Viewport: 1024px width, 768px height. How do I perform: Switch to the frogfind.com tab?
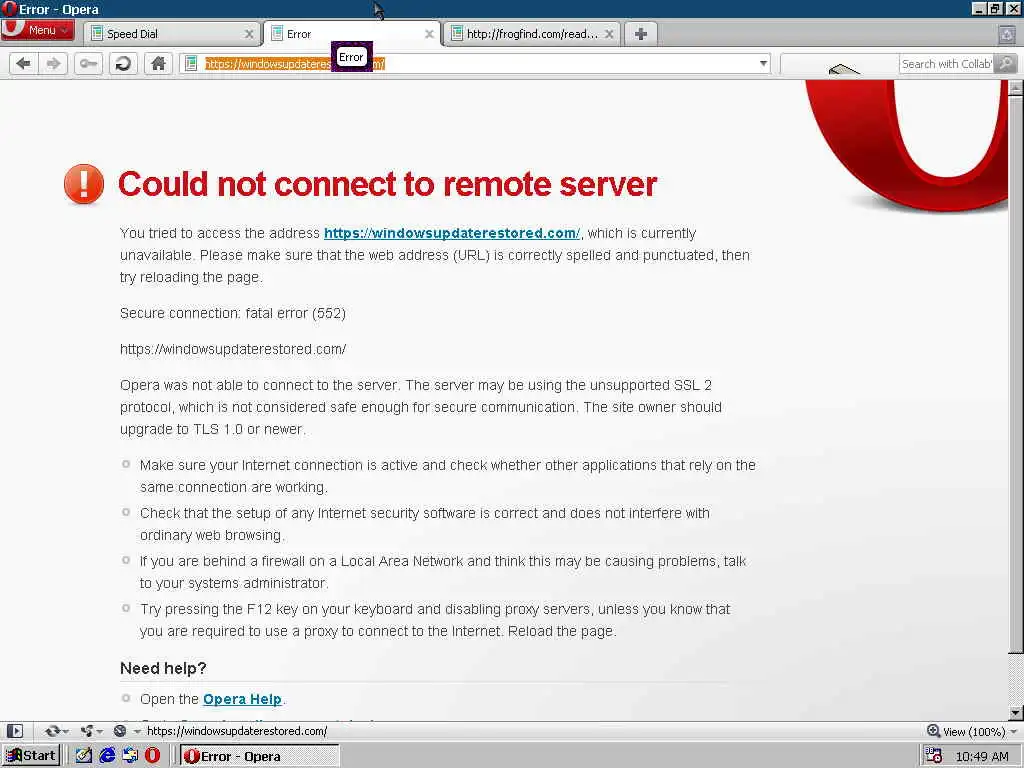[x=532, y=34]
